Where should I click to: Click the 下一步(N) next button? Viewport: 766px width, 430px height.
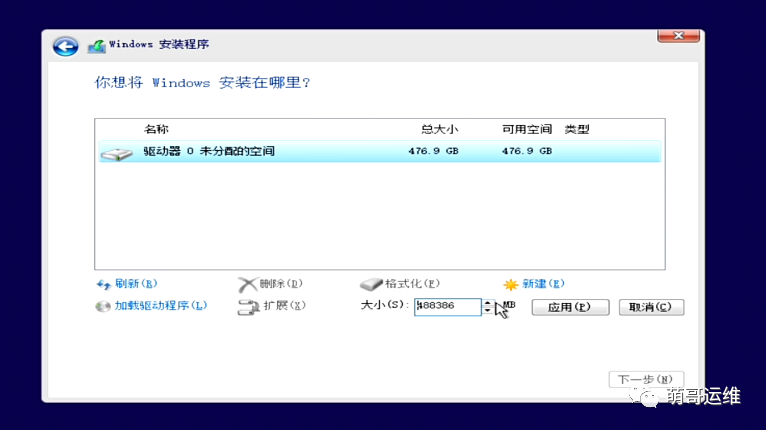click(x=646, y=379)
